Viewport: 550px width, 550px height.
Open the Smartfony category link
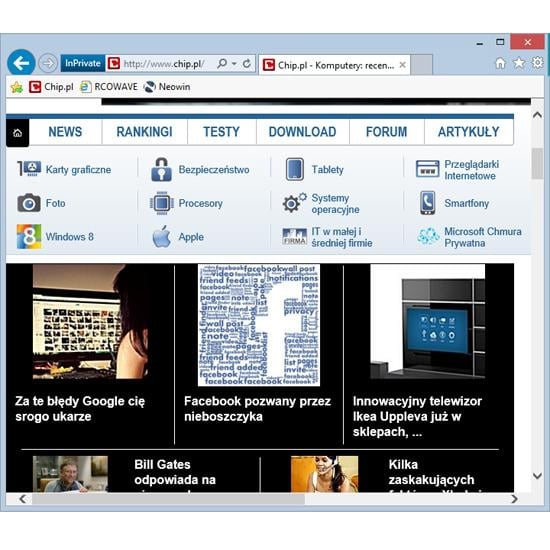[x=467, y=203]
